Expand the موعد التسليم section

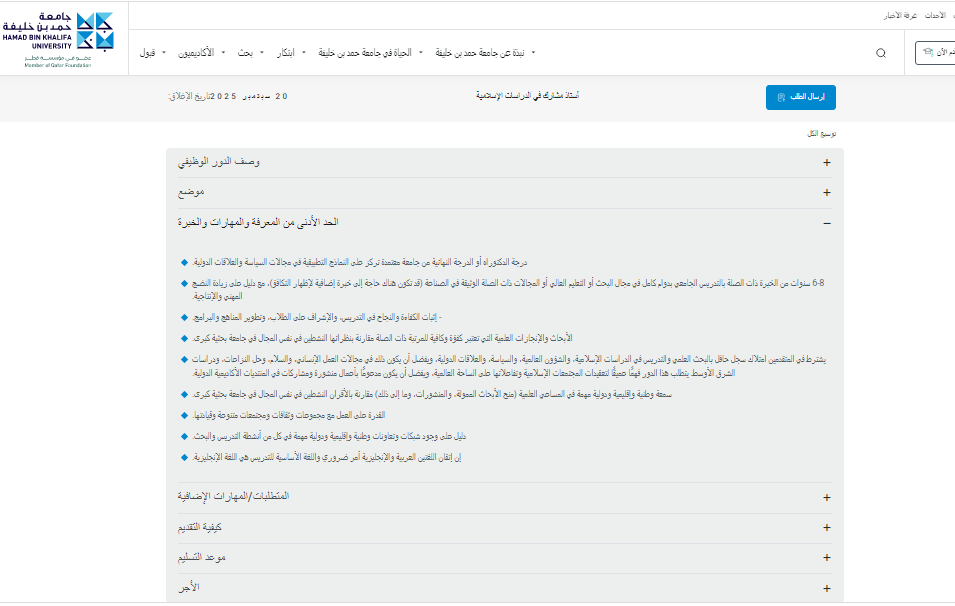coord(826,558)
